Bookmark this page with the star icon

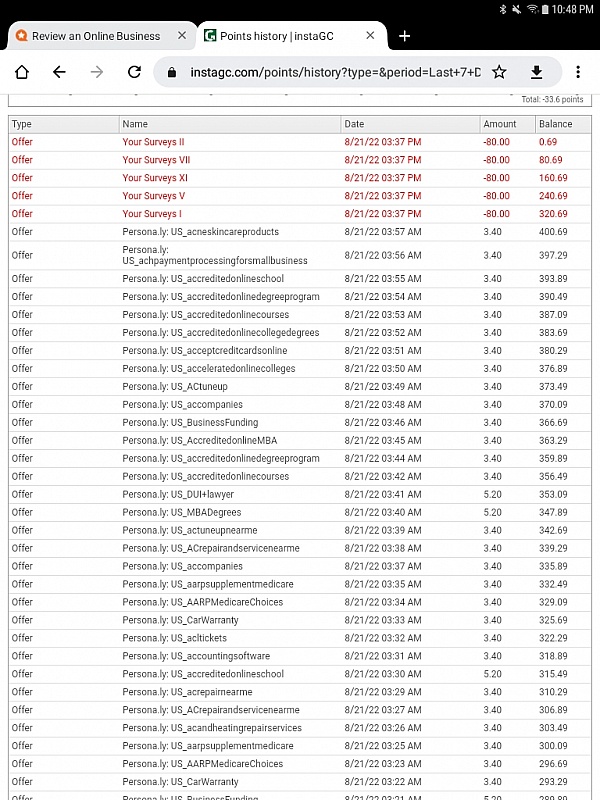click(x=499, y=72)
